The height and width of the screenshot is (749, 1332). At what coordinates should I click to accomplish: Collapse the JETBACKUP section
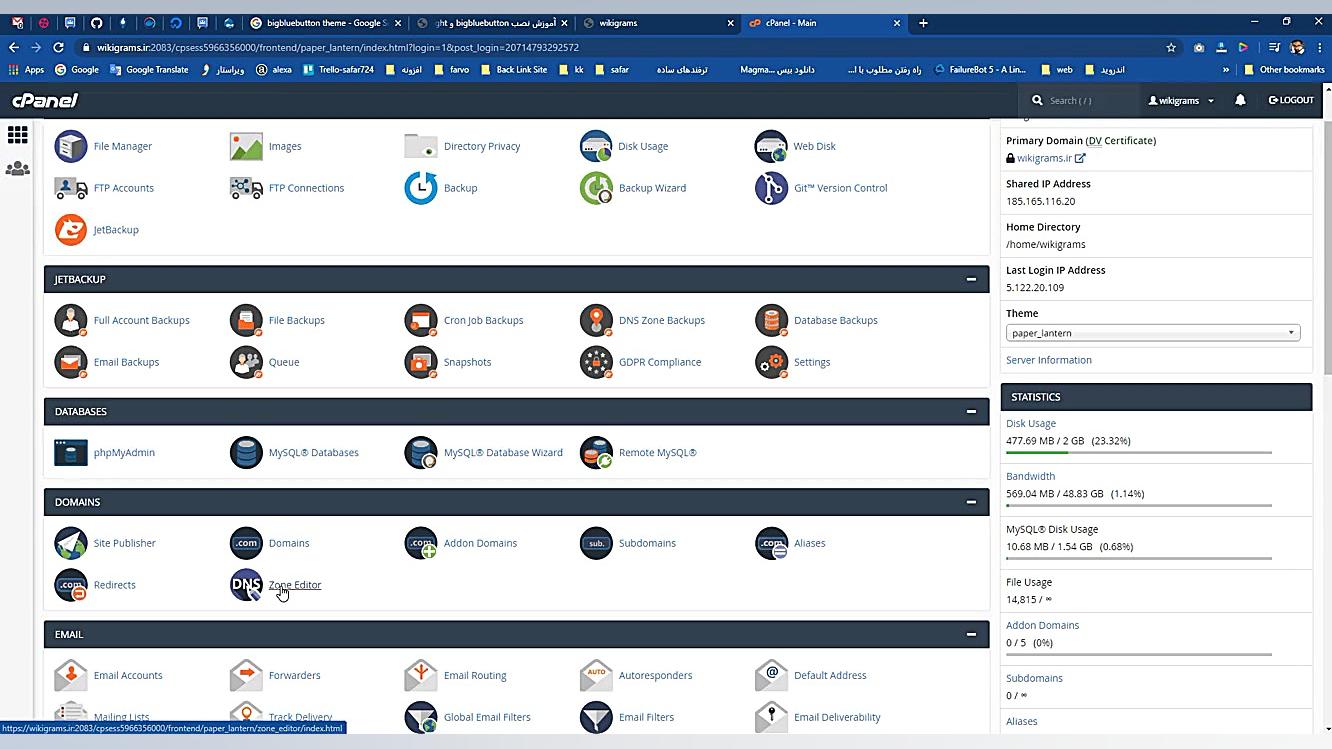pyautogui.click(x=971, y=279)
